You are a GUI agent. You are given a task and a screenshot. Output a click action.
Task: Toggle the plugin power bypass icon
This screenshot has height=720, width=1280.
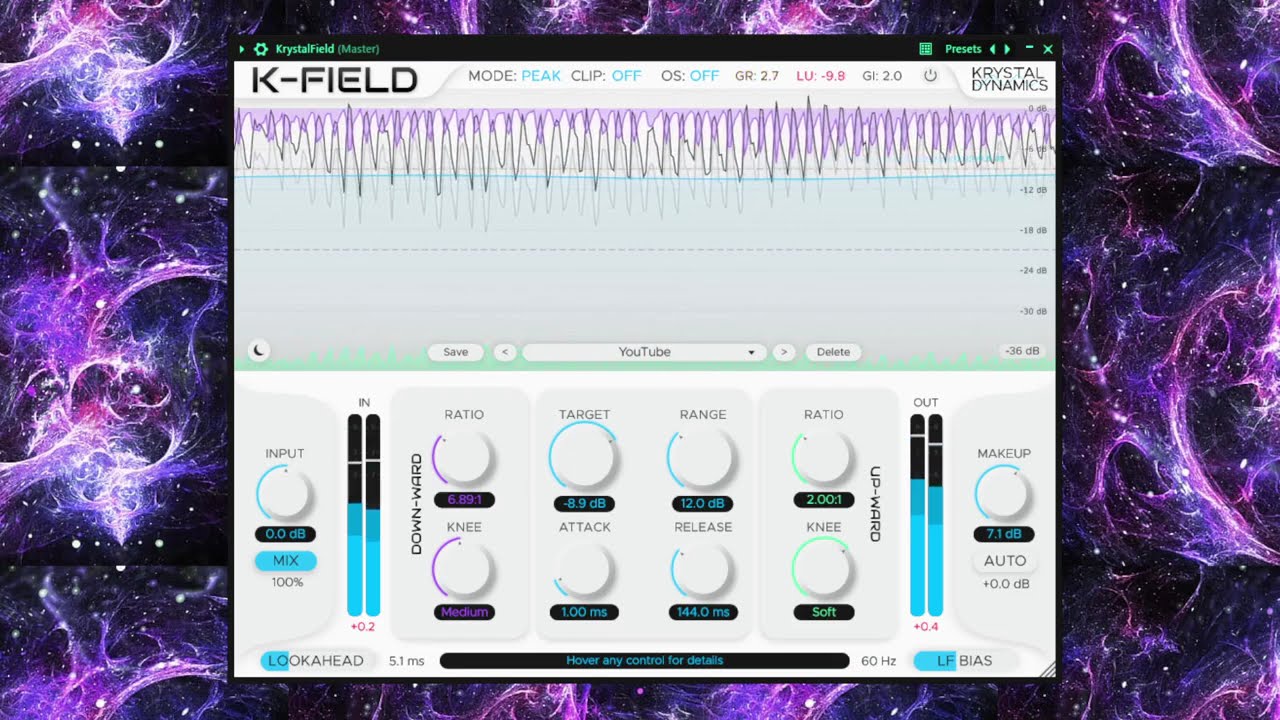click(x=930, y=76)
